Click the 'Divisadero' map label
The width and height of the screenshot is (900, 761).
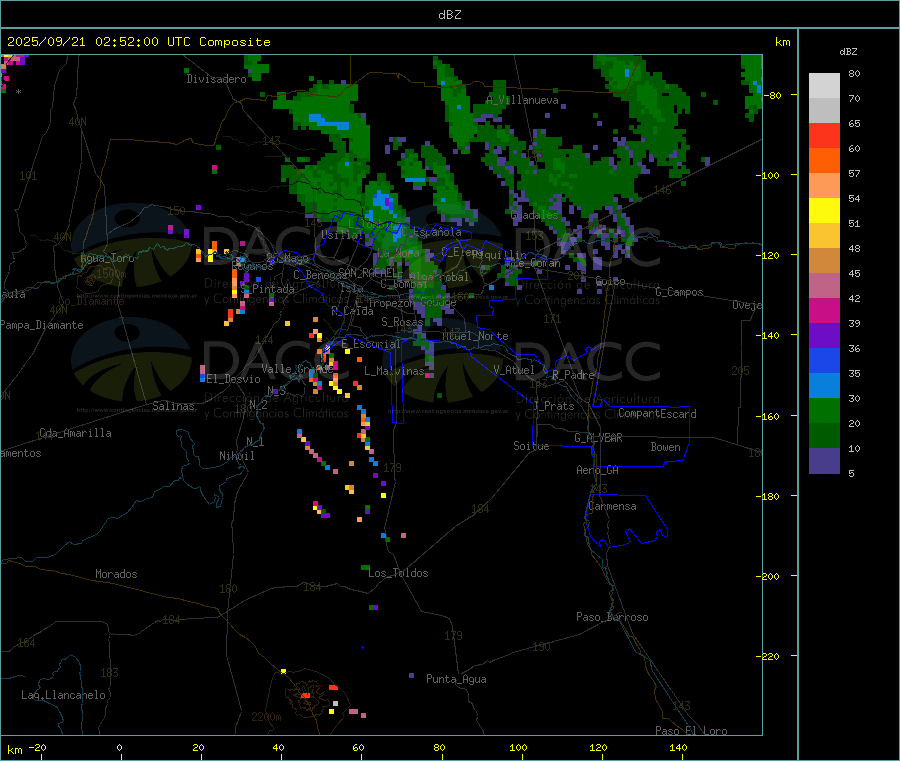(216, 79)
